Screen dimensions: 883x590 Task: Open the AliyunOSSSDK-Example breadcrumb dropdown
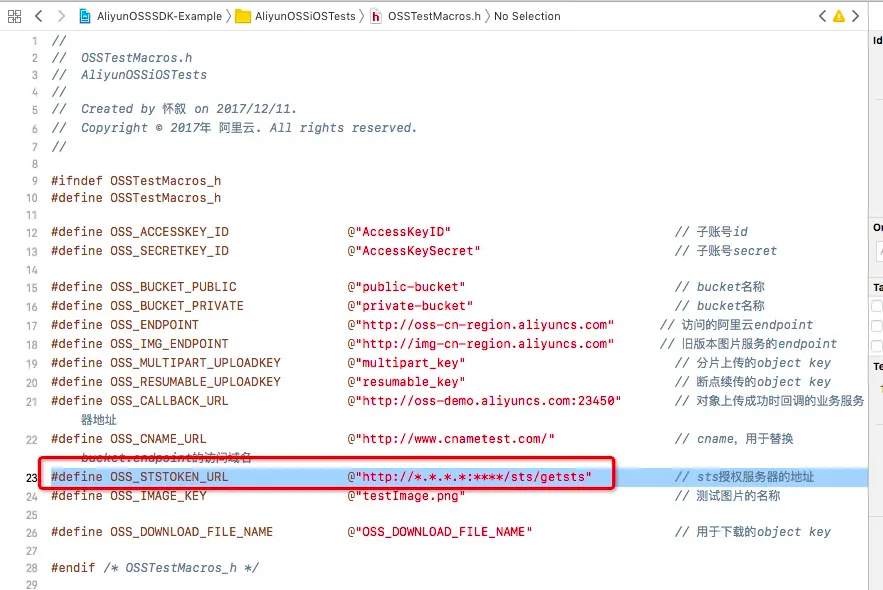pos(159,16)
